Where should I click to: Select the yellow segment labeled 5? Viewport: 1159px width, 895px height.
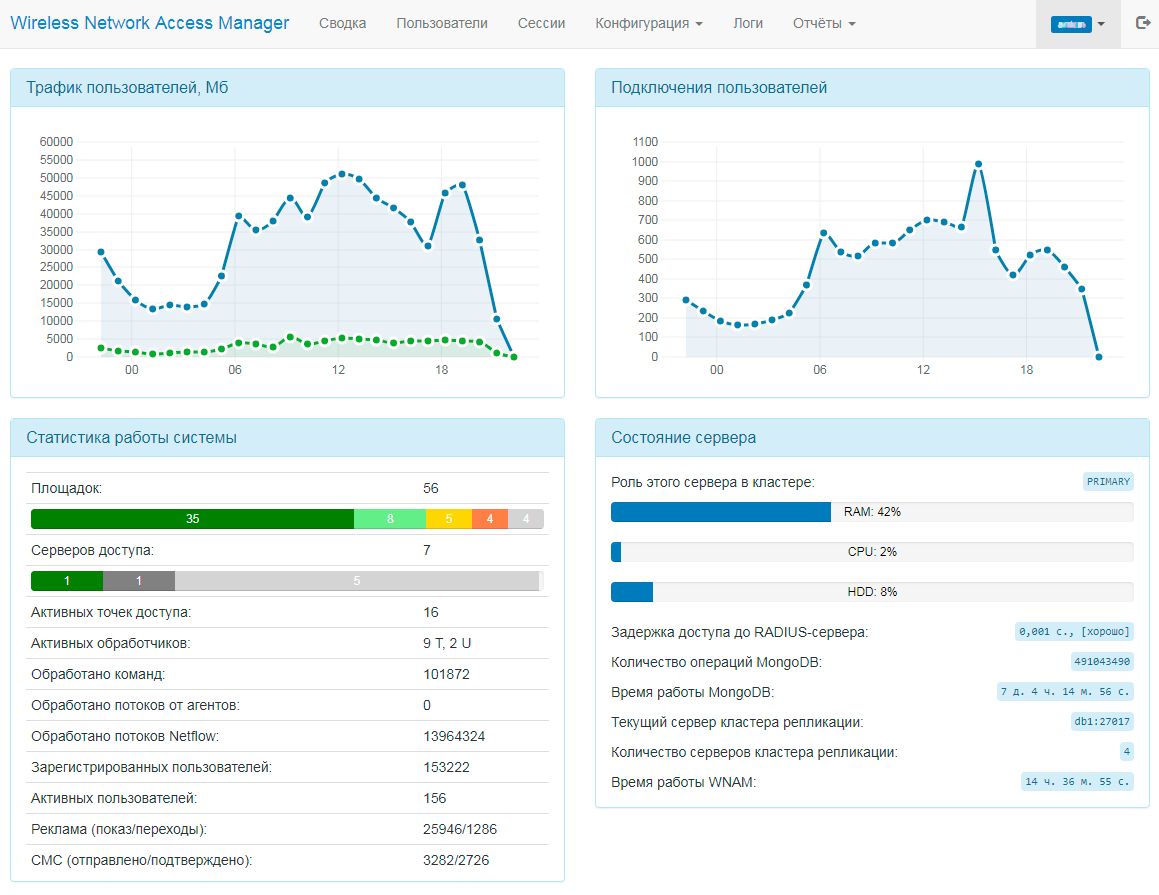(449, 519)
